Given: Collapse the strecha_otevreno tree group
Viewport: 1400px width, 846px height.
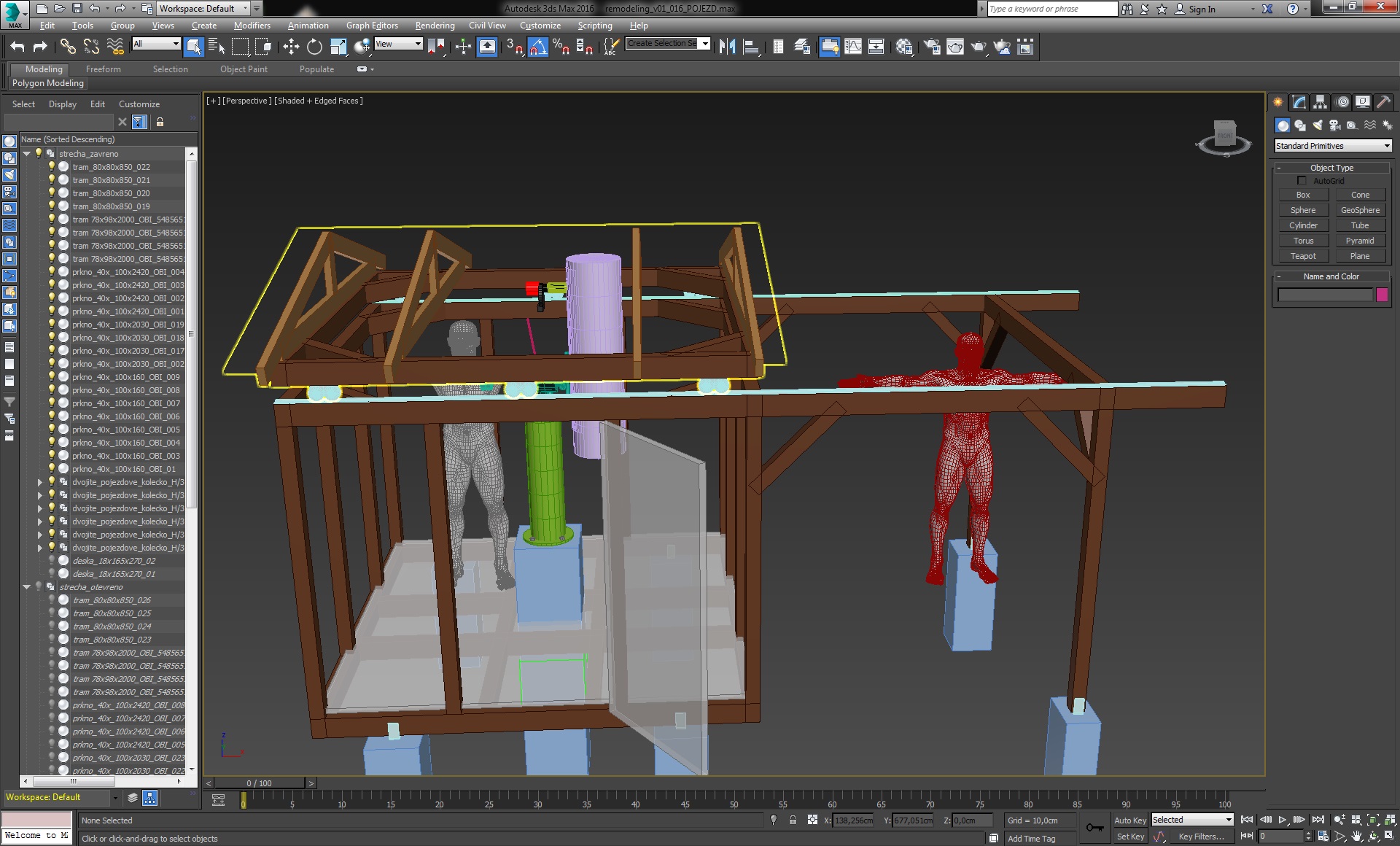Looking at the screenshot, I should pyautogui.click(x=27, y=586).
